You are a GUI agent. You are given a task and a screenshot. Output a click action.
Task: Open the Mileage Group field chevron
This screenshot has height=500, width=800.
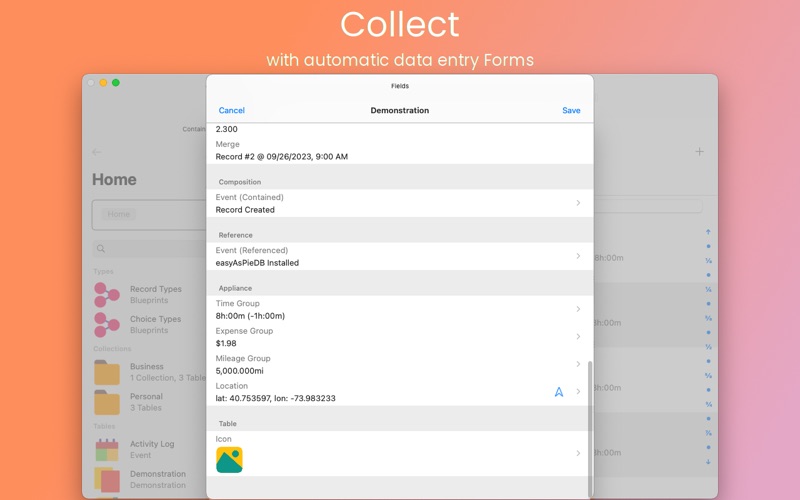click(578, 364)
